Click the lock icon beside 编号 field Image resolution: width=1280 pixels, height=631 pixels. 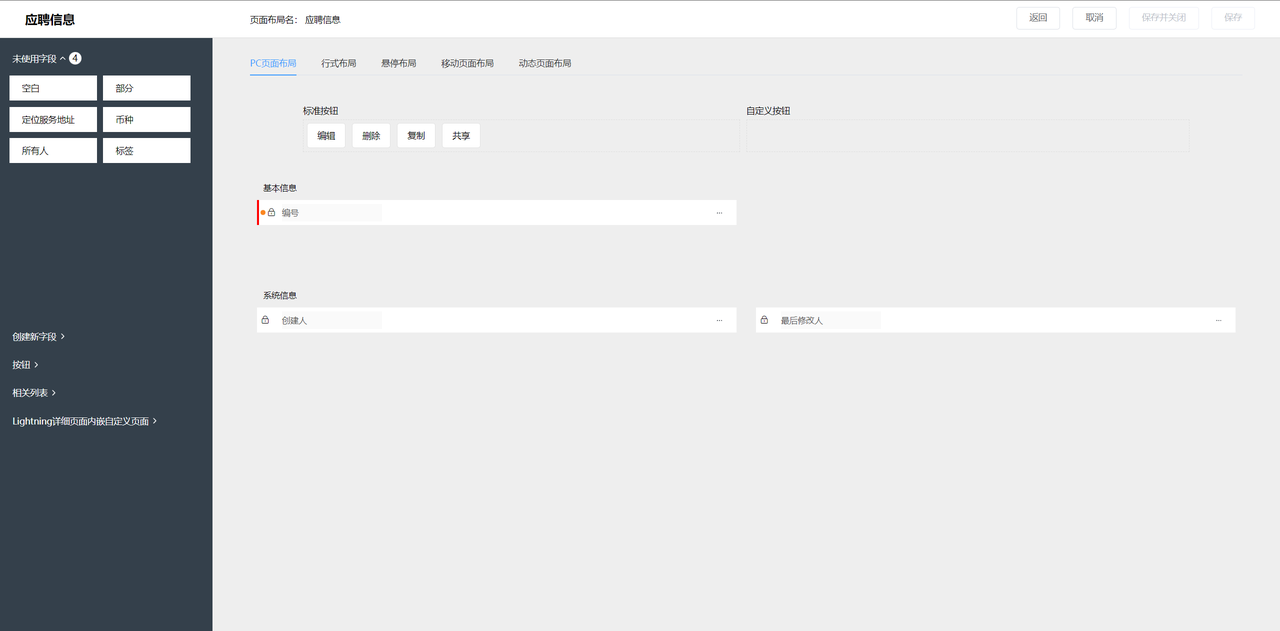tap(271, 212)
